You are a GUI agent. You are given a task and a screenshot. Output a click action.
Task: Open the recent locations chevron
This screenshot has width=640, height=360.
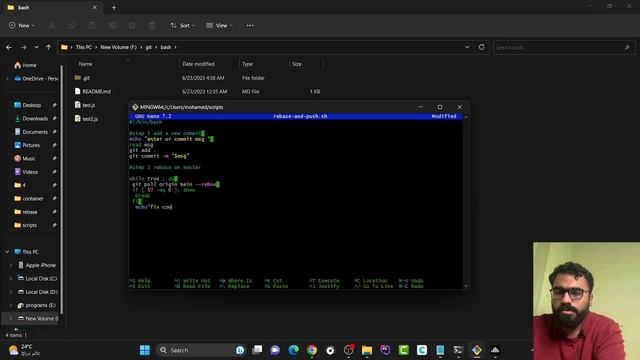tap(36, 47)
